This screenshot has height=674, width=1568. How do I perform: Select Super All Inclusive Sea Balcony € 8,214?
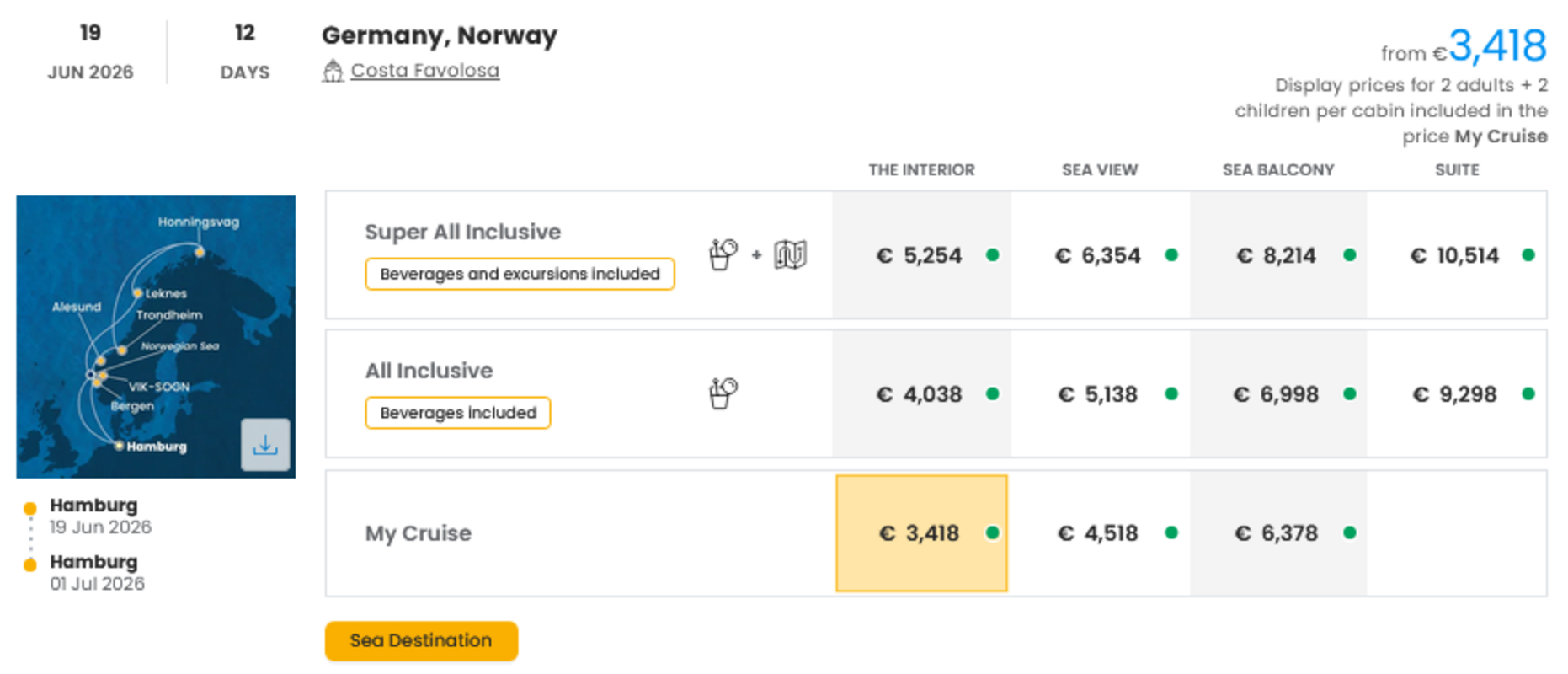pos(1278,255)
